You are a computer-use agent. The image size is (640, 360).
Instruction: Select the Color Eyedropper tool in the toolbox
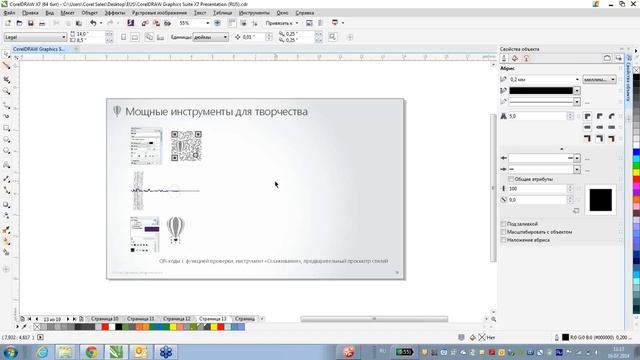point(6,230)
